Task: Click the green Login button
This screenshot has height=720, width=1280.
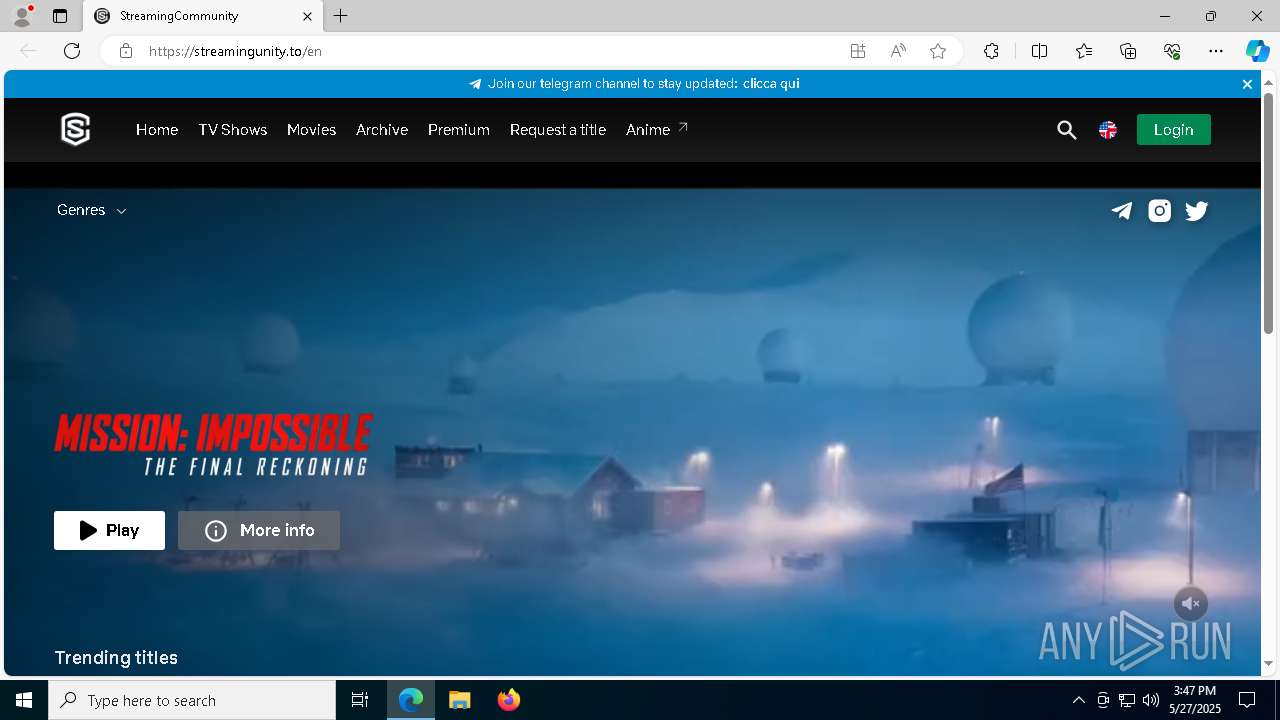Action: (x=1174, y=130)
